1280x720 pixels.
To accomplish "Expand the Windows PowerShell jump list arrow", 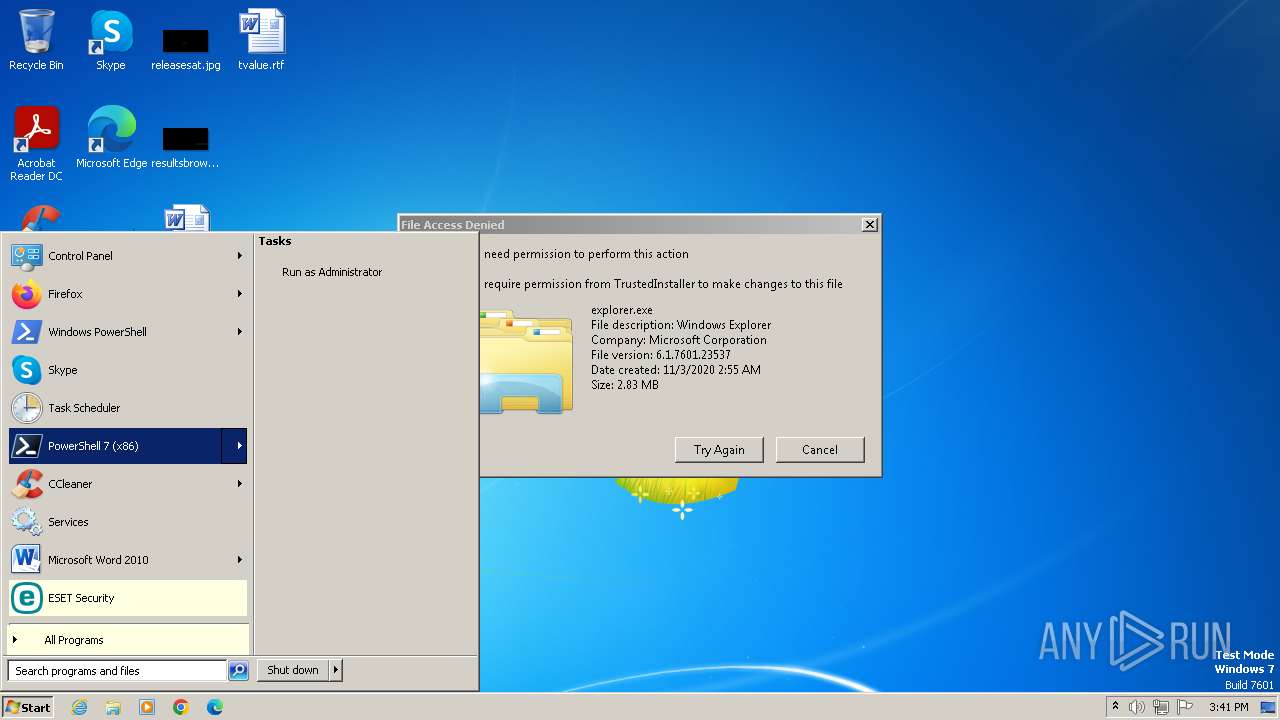I will coord(240,332).
